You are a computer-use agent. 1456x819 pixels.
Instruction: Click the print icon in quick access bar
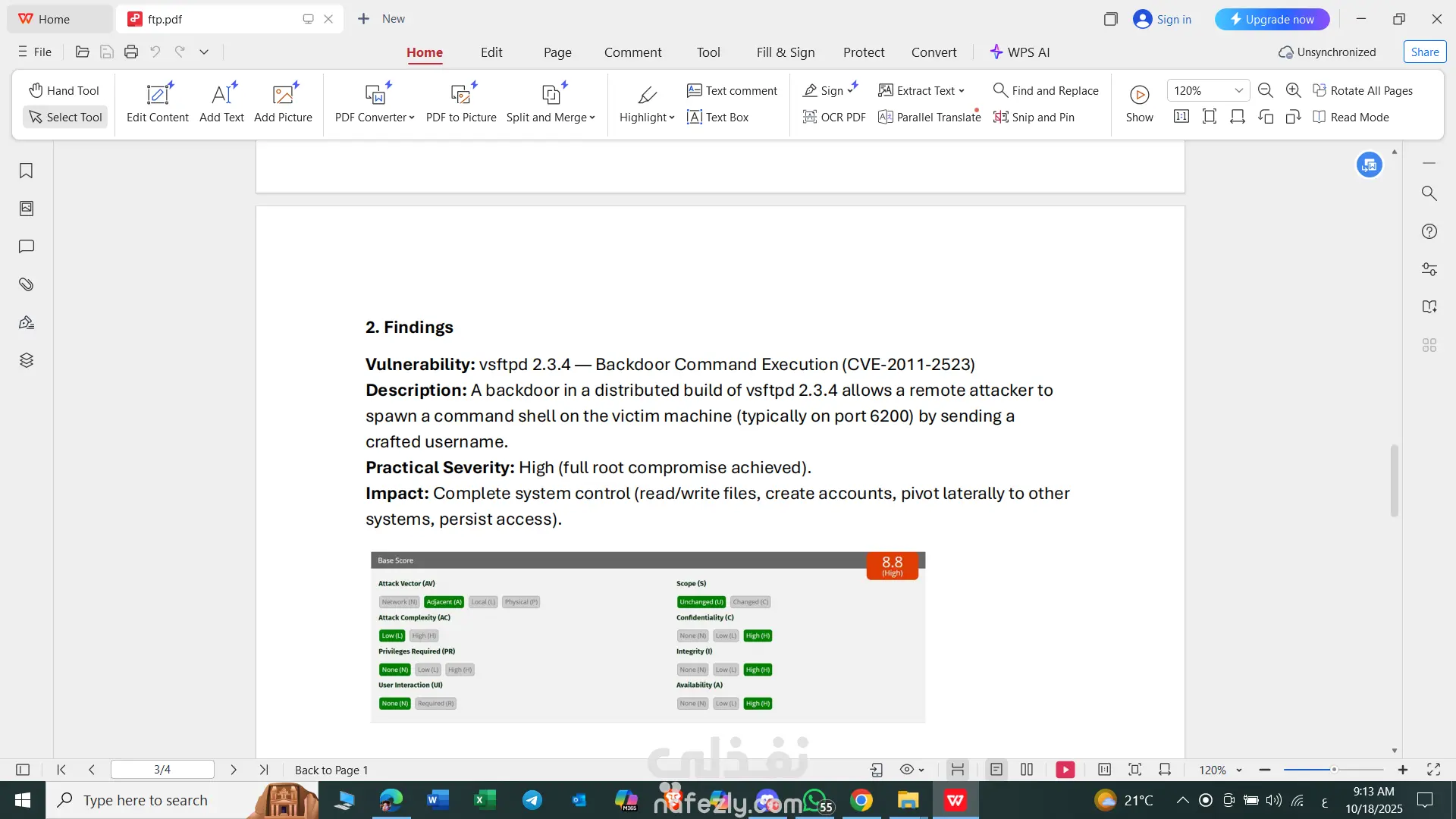131,52
